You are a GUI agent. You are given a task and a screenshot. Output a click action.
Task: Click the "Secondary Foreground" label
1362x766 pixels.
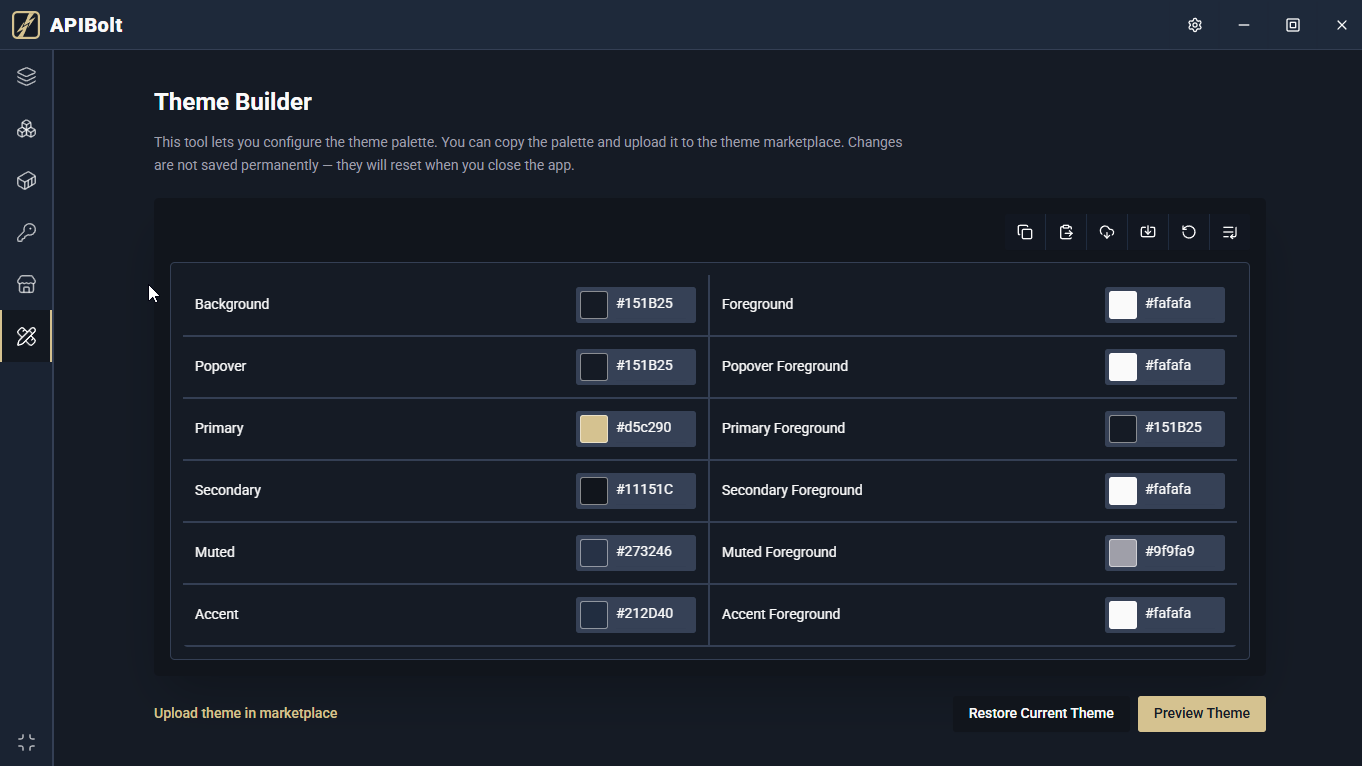click(792, 490)
